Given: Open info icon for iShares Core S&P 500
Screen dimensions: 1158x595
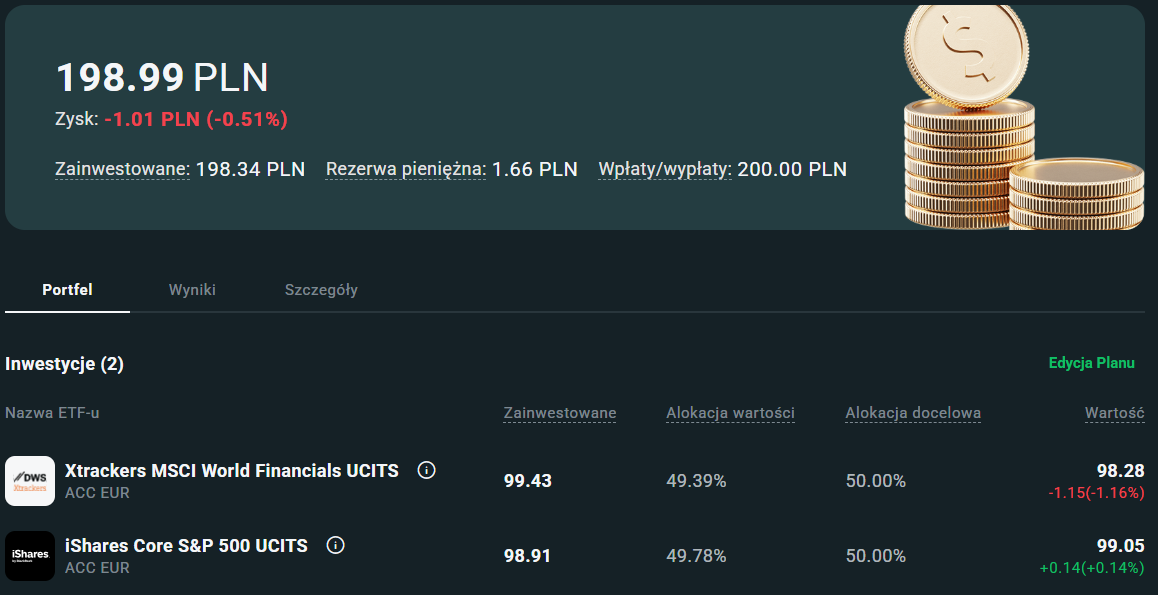Looking at the screenshot, I should click(x=336, y=545).
